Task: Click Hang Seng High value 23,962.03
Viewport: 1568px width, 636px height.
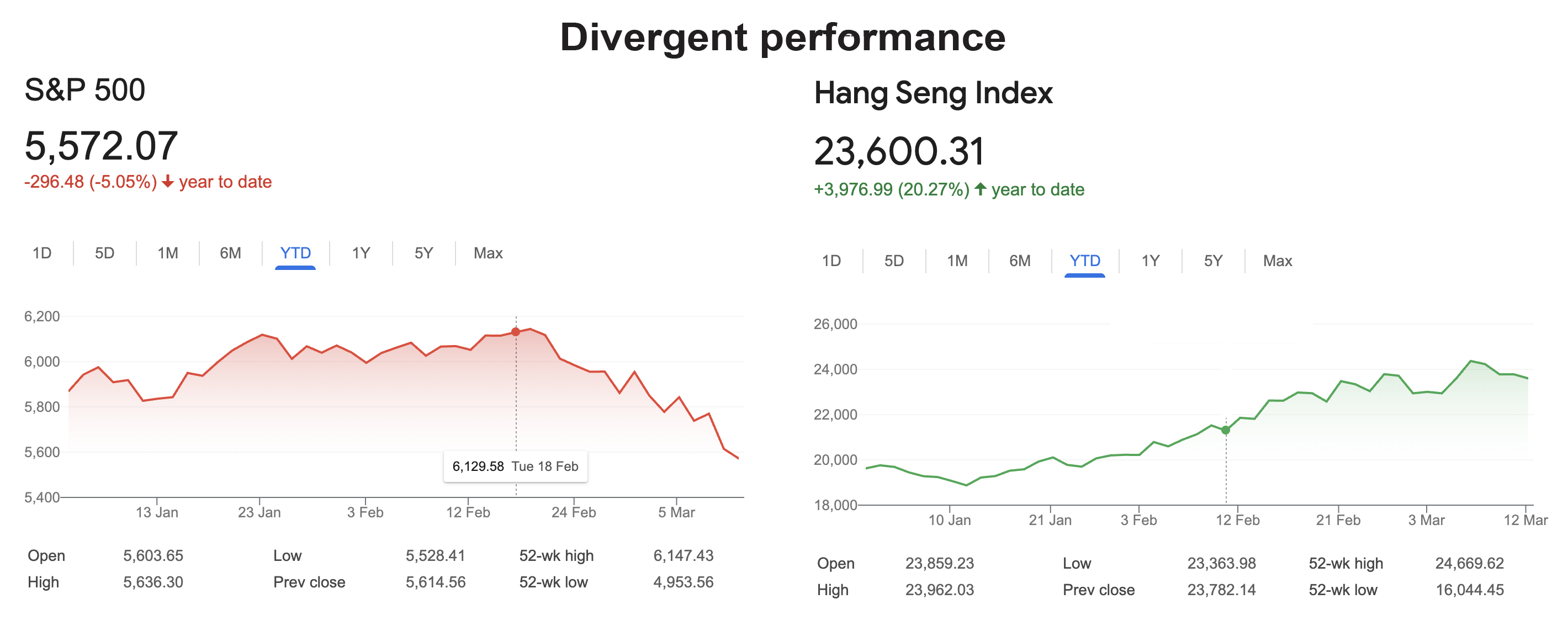Action: [x=940, y=590]
